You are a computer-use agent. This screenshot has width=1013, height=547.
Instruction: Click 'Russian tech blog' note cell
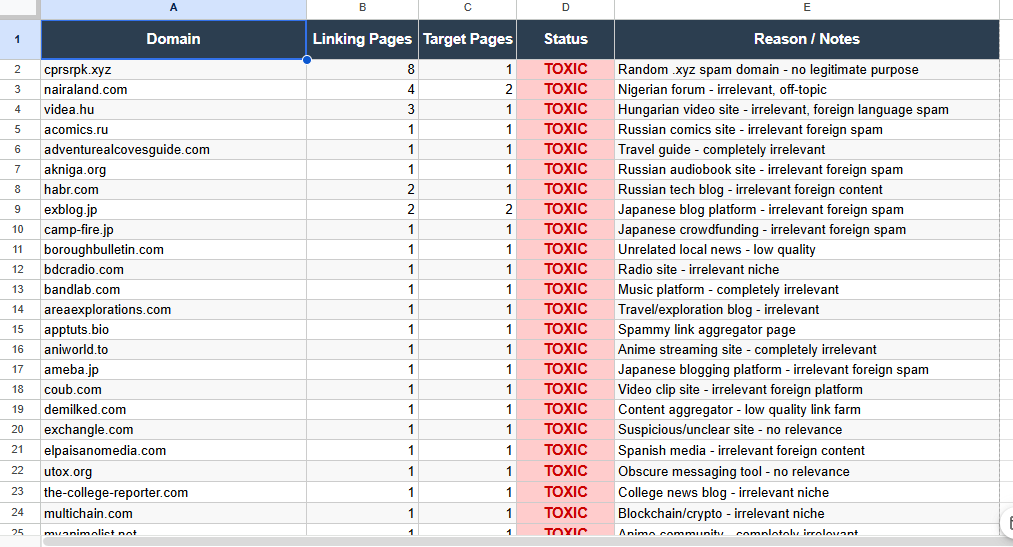pos(807,190)
